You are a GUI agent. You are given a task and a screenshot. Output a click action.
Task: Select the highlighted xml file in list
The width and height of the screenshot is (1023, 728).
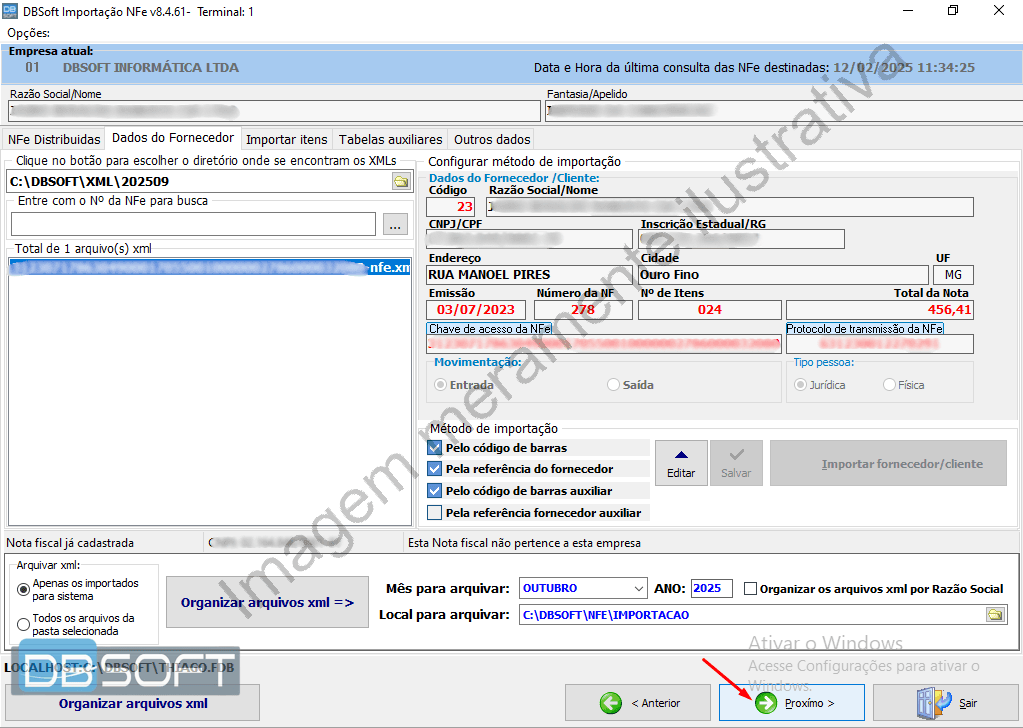209,268
